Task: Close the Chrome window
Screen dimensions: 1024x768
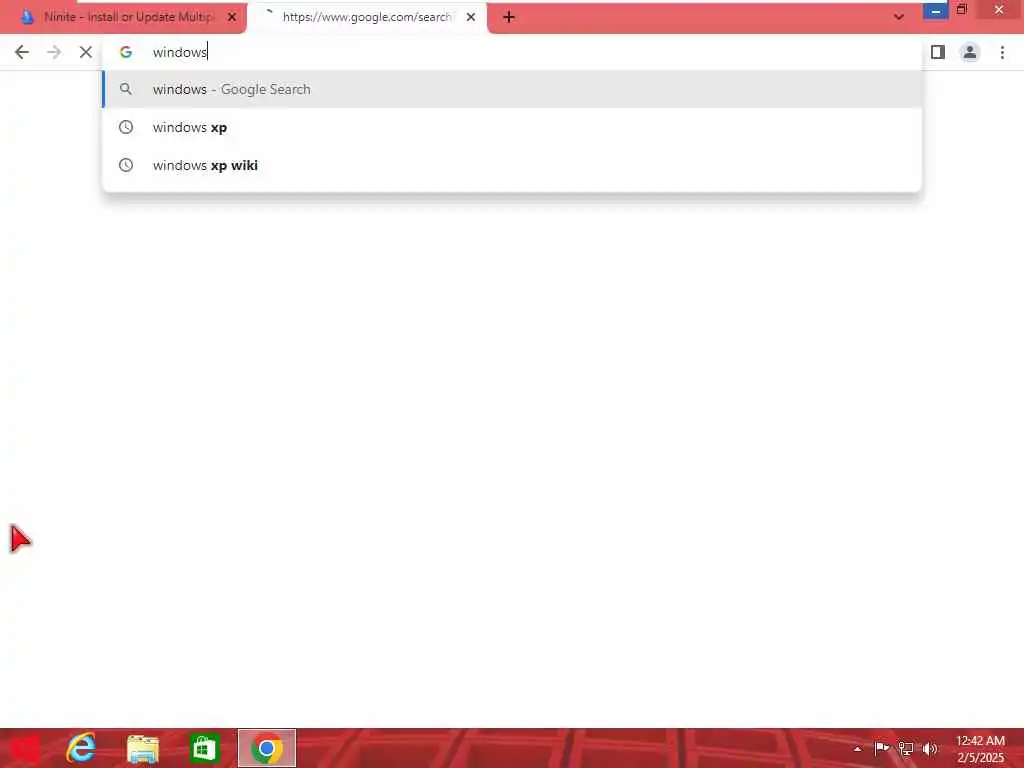Action: 999,9
